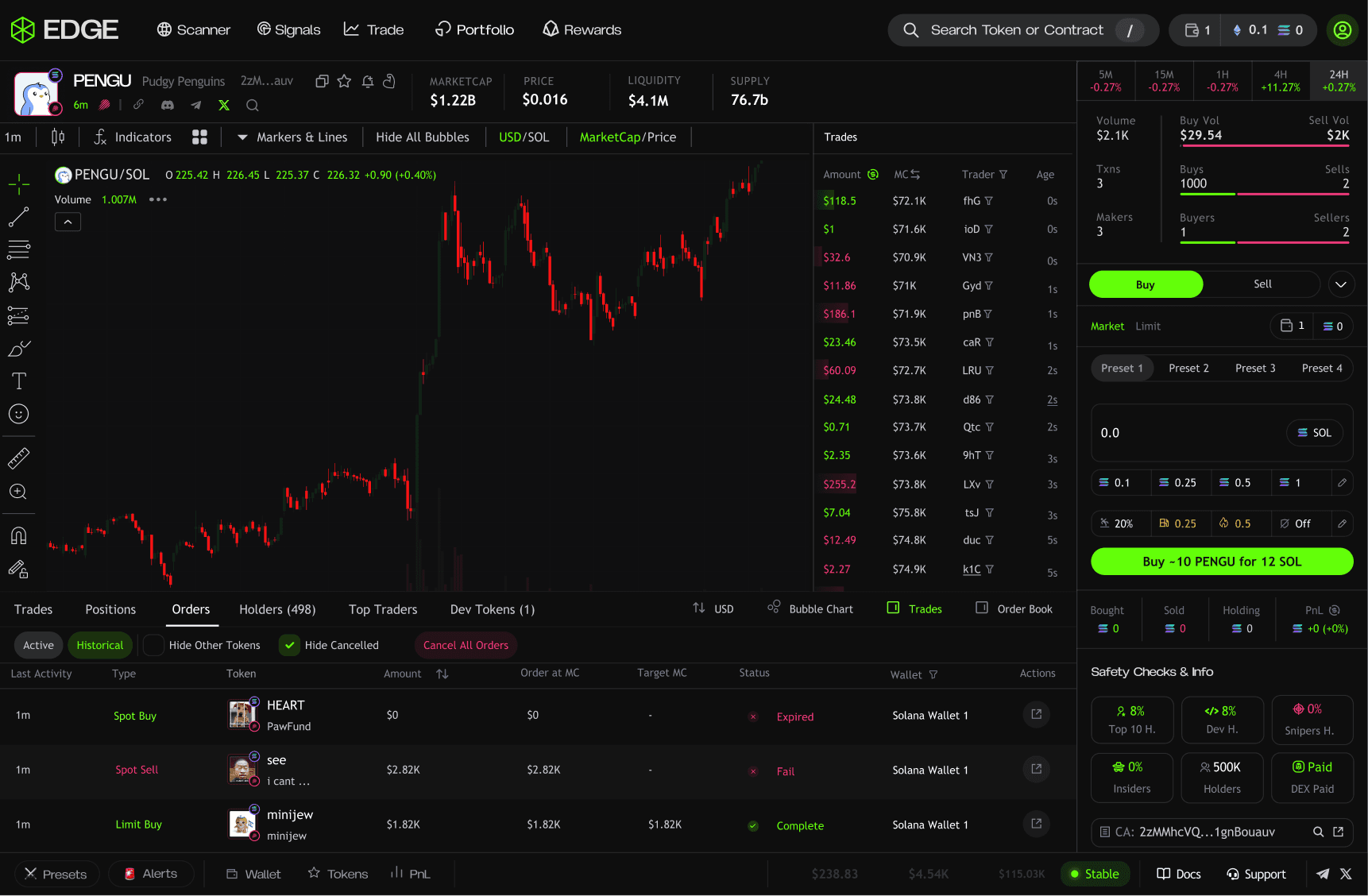Open the Scanner menu

tap(193, 30)
